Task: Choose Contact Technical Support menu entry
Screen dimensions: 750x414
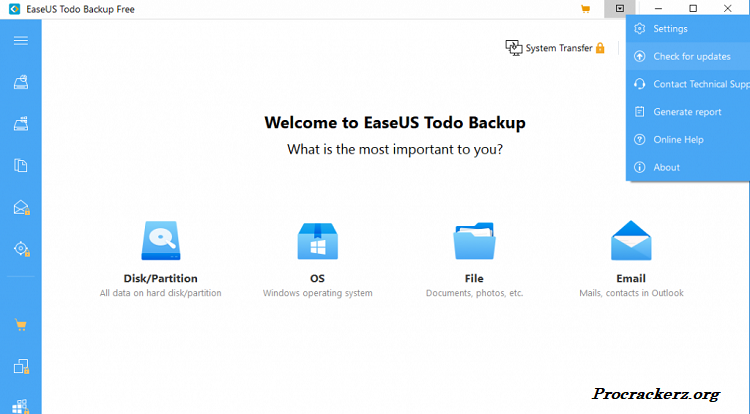Action: (x=699, y=84)
